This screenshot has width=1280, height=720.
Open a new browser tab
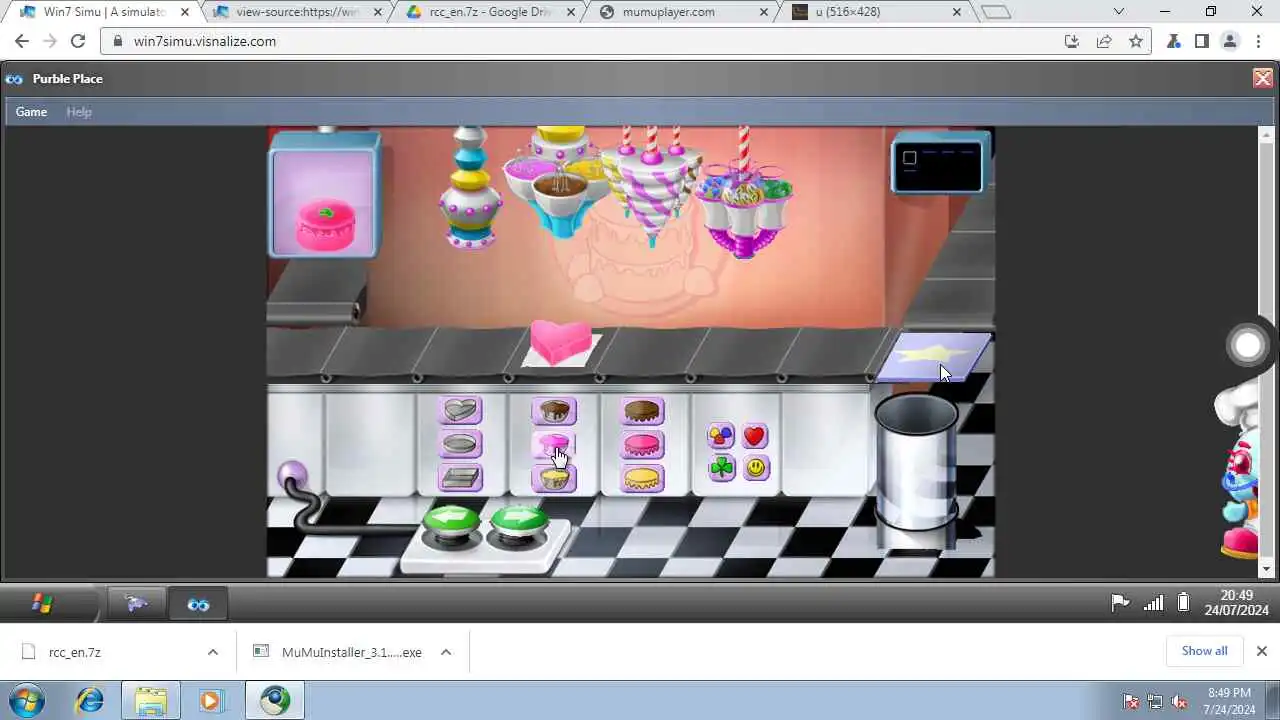click(x=996, y=12)
